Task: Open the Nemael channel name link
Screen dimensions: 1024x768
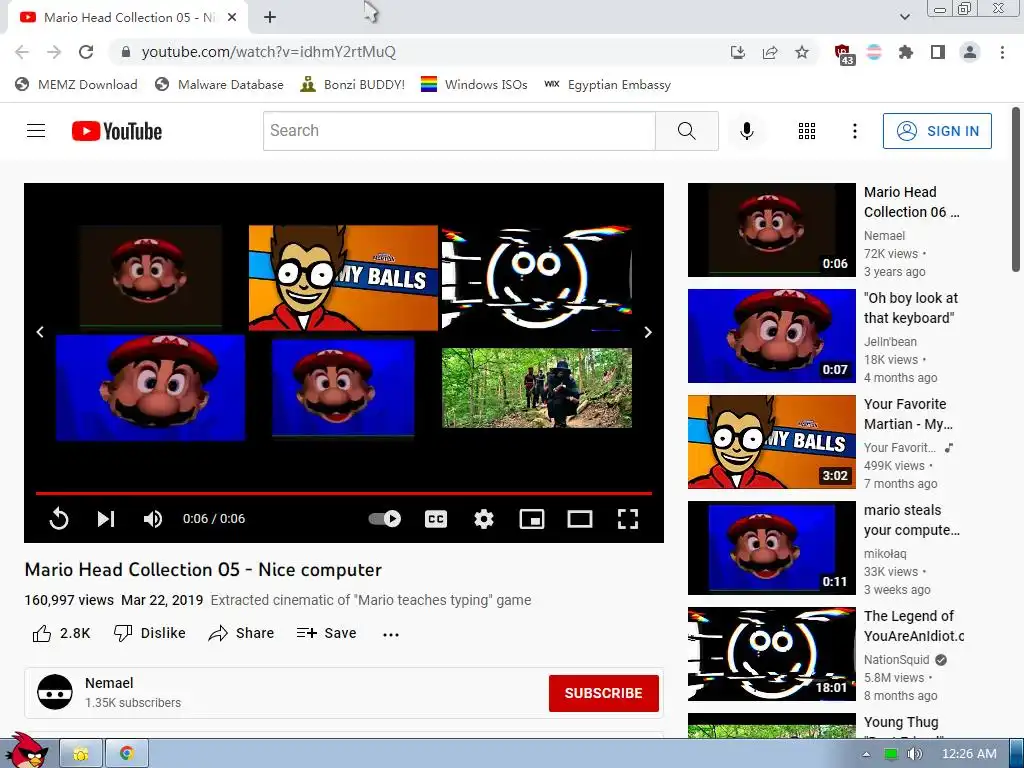Action: (x=109, y=683)
